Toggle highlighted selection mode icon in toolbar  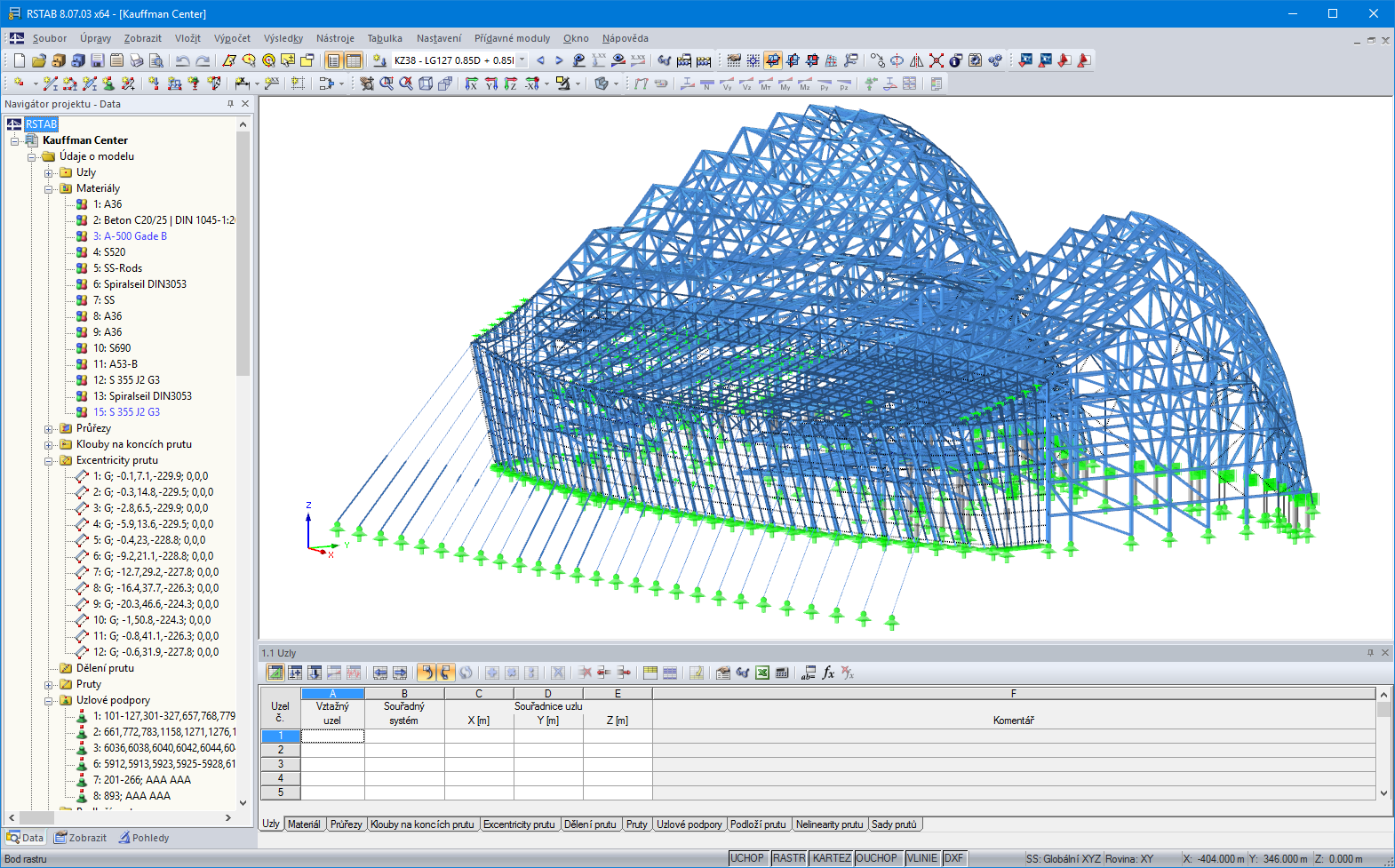tap(773, 60)
